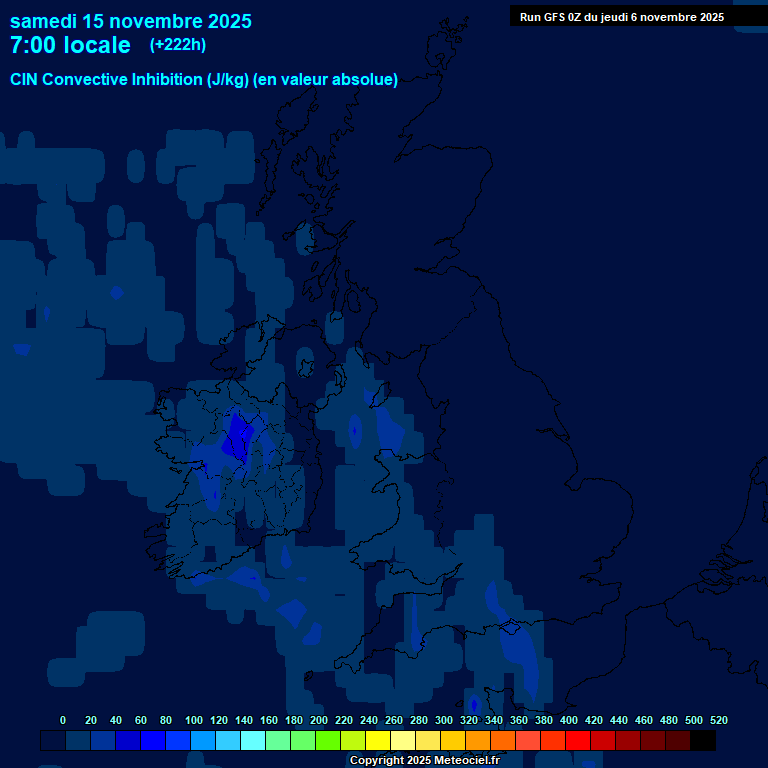The height and width of the screenshot is (768, 768).
Task: Click the light yellow swatch under 260
Action: point(402,741)
